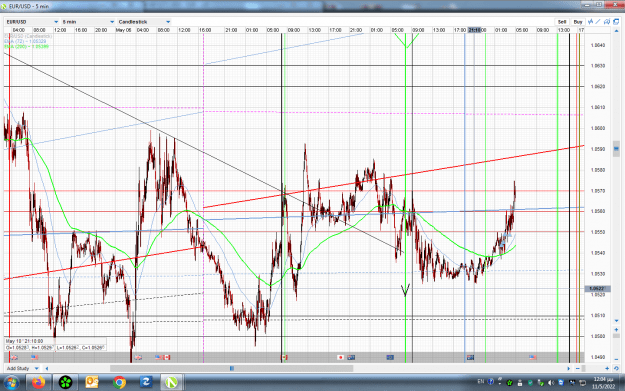
Task: Click the vertical zoom slider handle
Action: [x=616, y=336]
